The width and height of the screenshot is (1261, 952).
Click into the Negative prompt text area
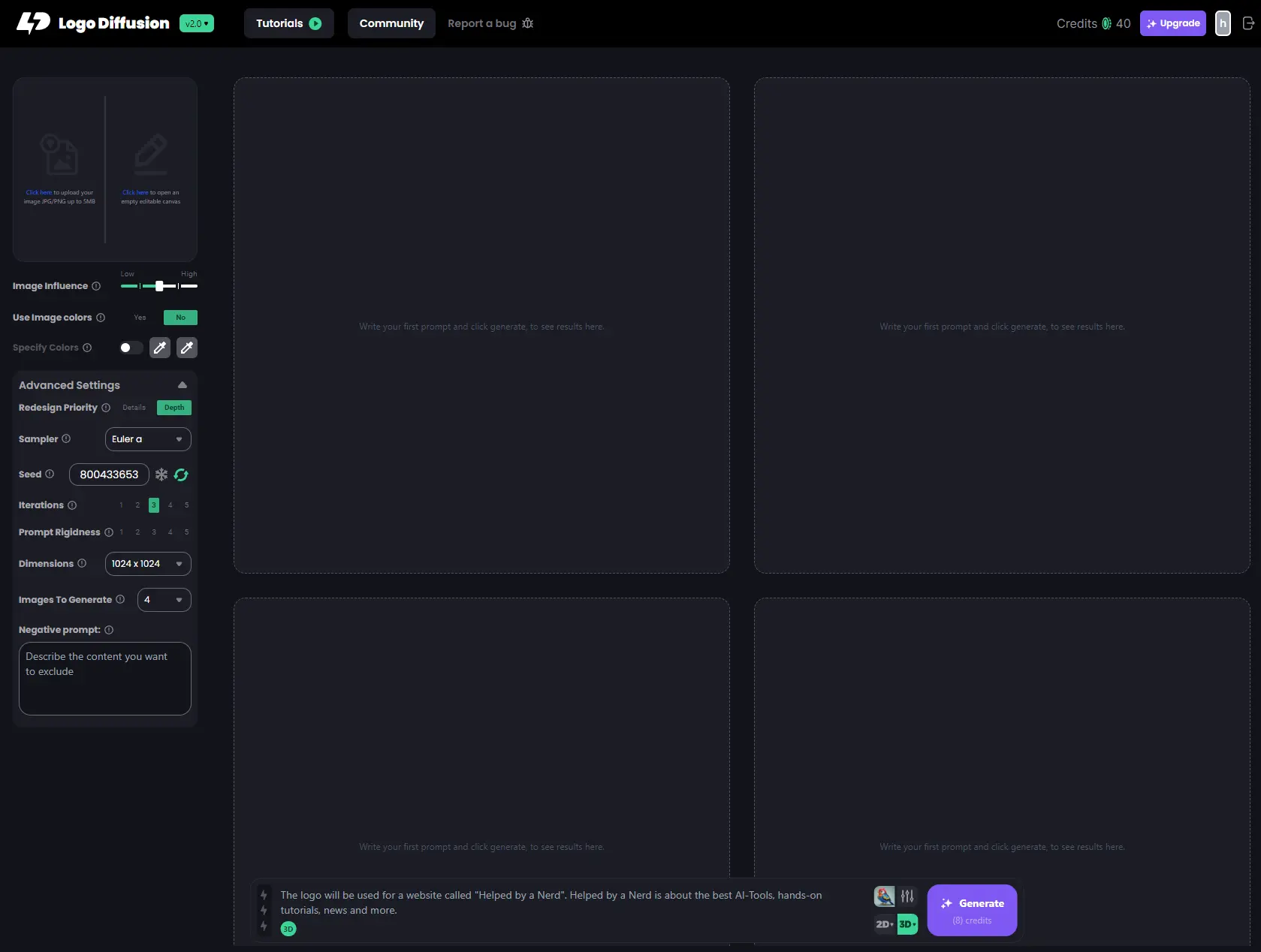[105, 678]
